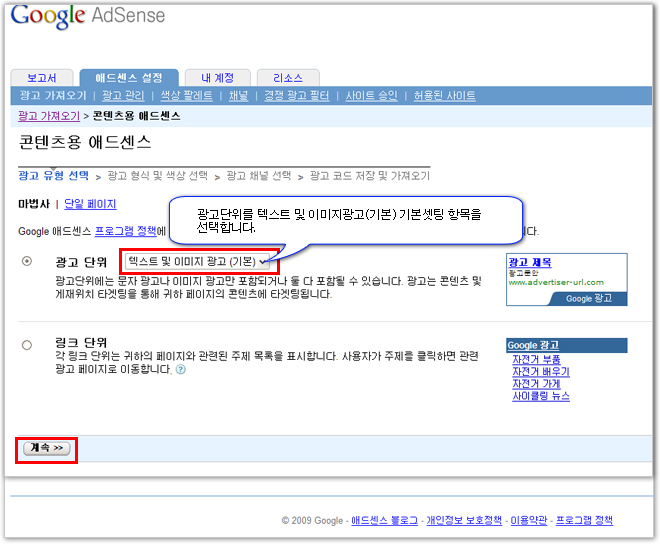The image size is (660, 544).
Task: Click the 사이클링 뉴스 sample link
Action: coord(541,396)
